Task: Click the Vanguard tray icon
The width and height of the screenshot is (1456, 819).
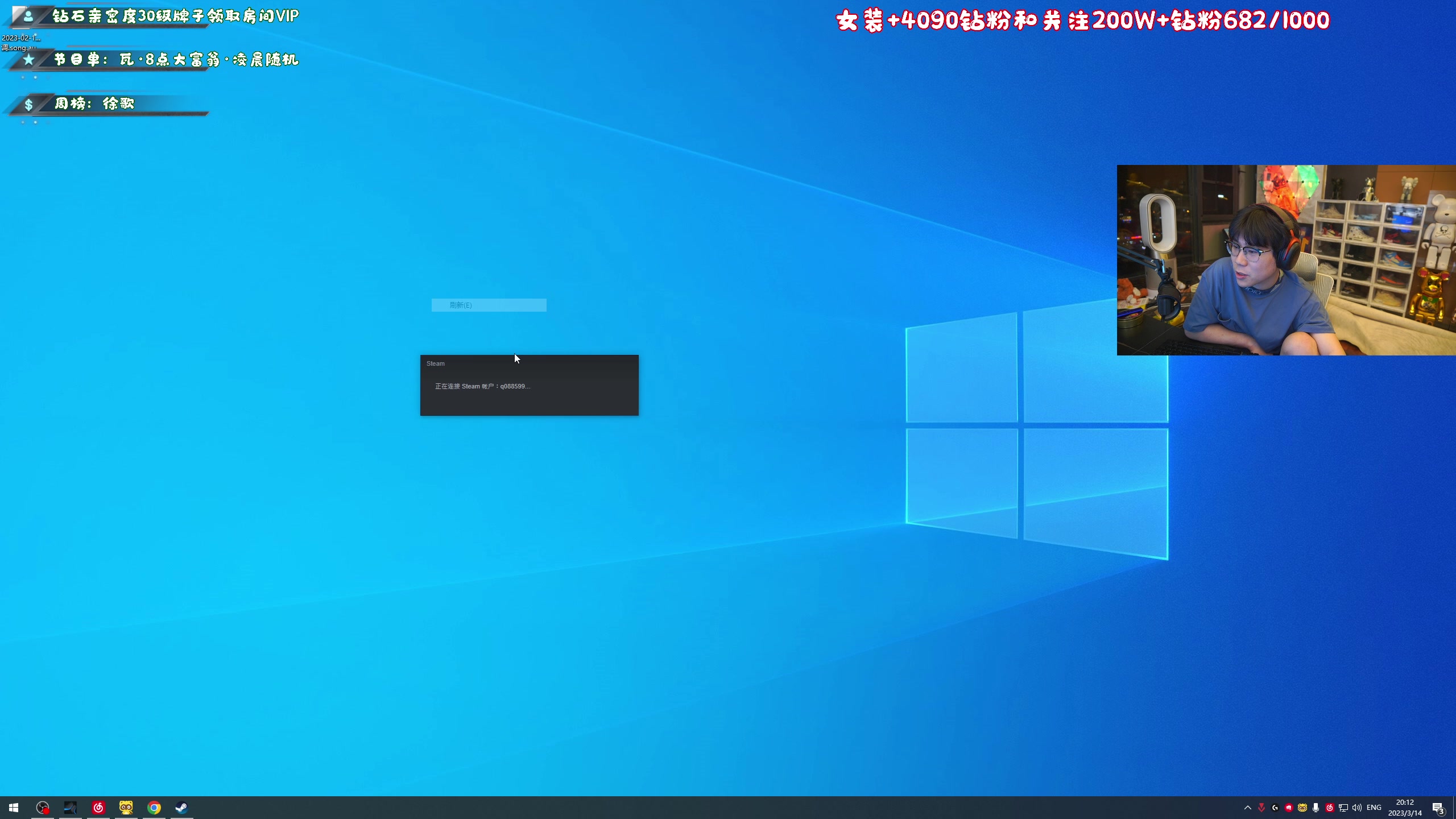Action: click(1261, 808)
